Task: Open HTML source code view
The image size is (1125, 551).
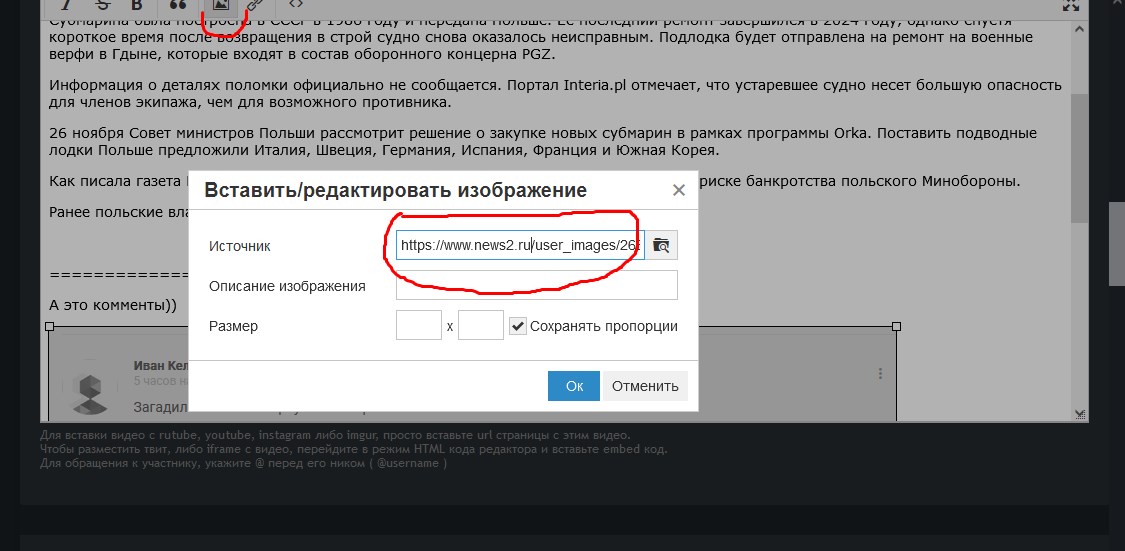Action: 296,6
